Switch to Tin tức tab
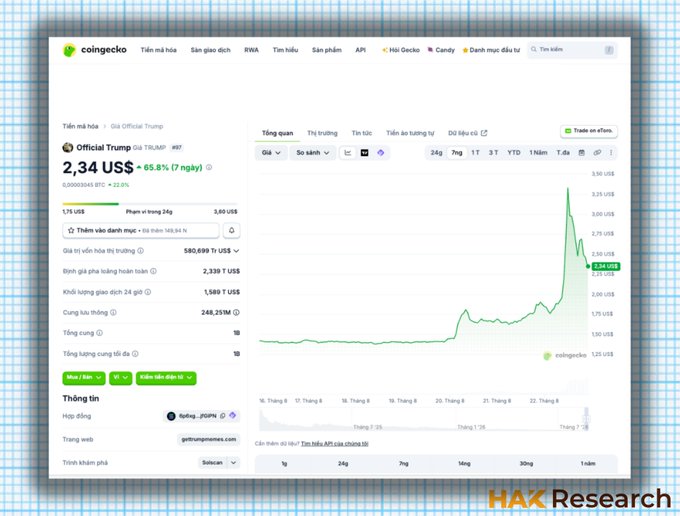This screenshot has width=680, height=516. 362,133
